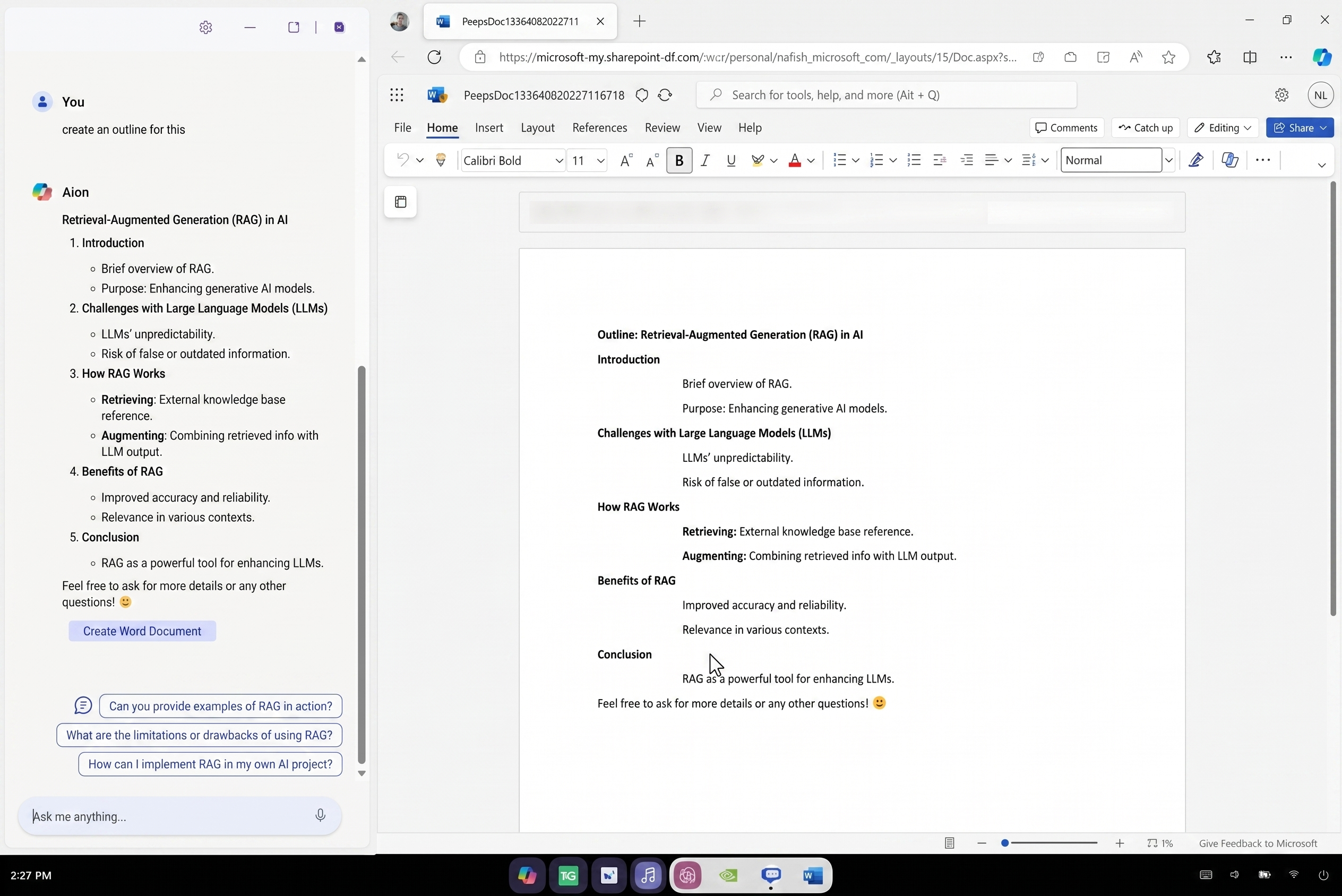Expand the font name dropdown
Image resolution: width=1342 pixels, height=896 pixels.
pyautogui.click(x=559, y=161)
